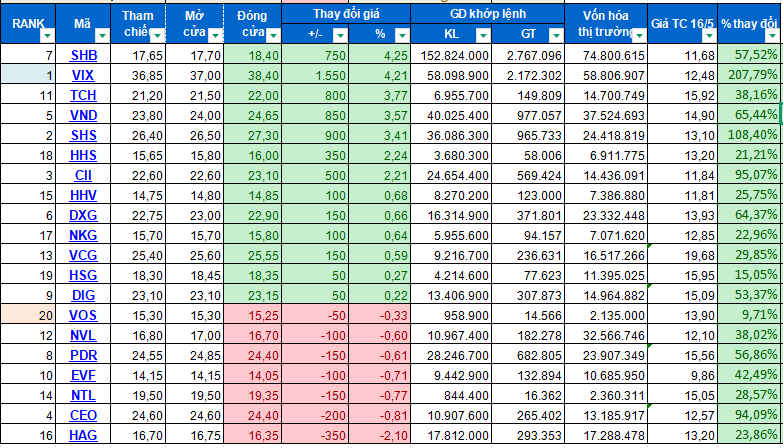783x448 pixels.
Task: Open the VND stock link
Action: pyautogui.click(x=83, y=115)
